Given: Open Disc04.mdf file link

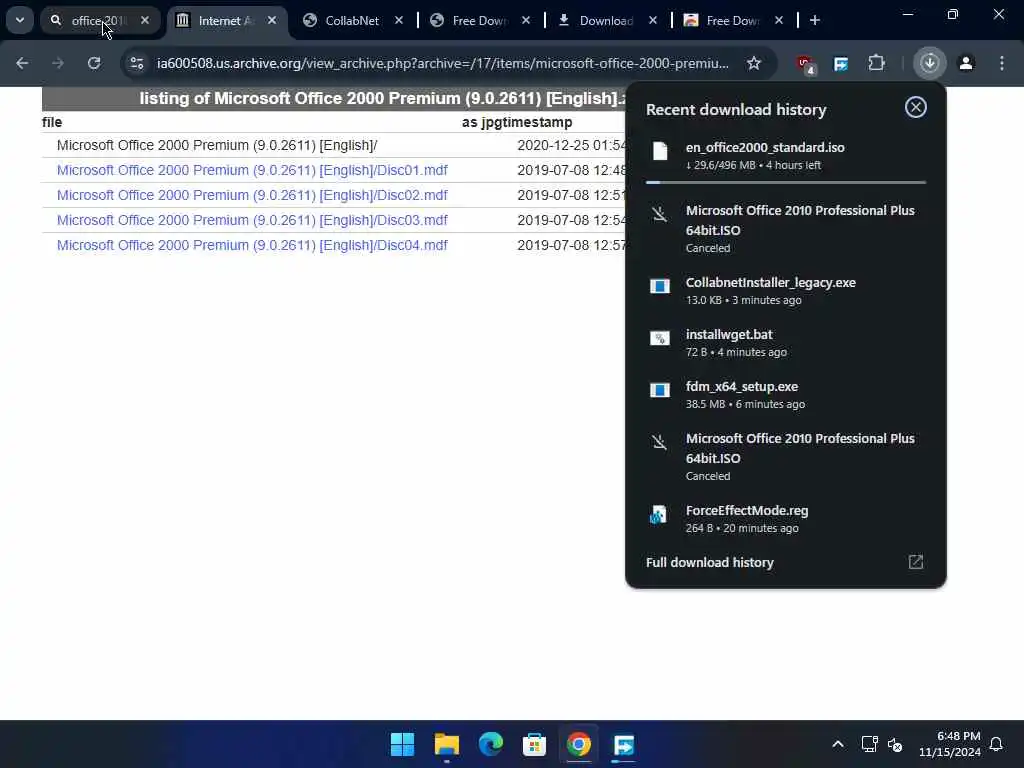Looking at the screenshot, I should click(252, 245).
